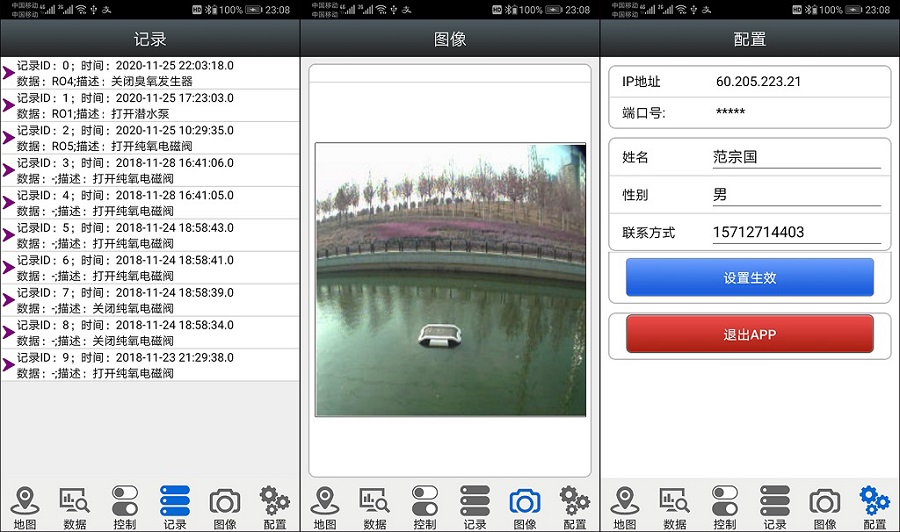Screen dimensions: 900x532
Task: Click the 联系方式 phone number field
Action: click(795, 232)
